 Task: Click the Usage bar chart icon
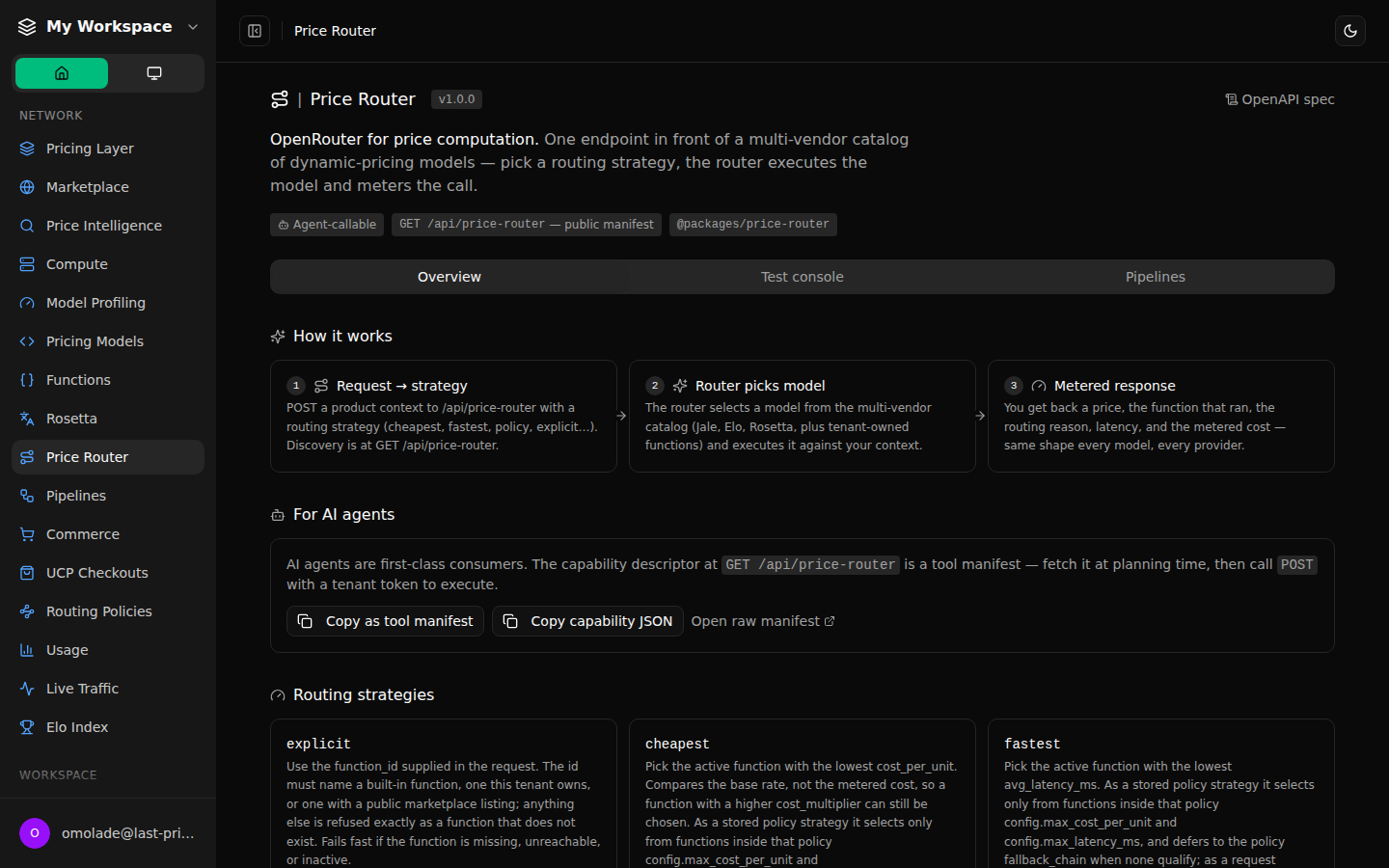[x=27, y=650]
